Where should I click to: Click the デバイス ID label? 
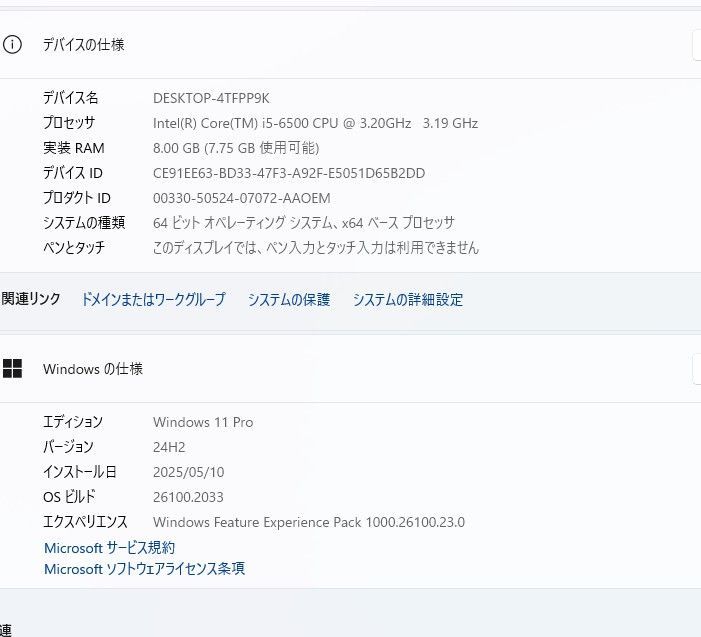[x=73, y=173]
